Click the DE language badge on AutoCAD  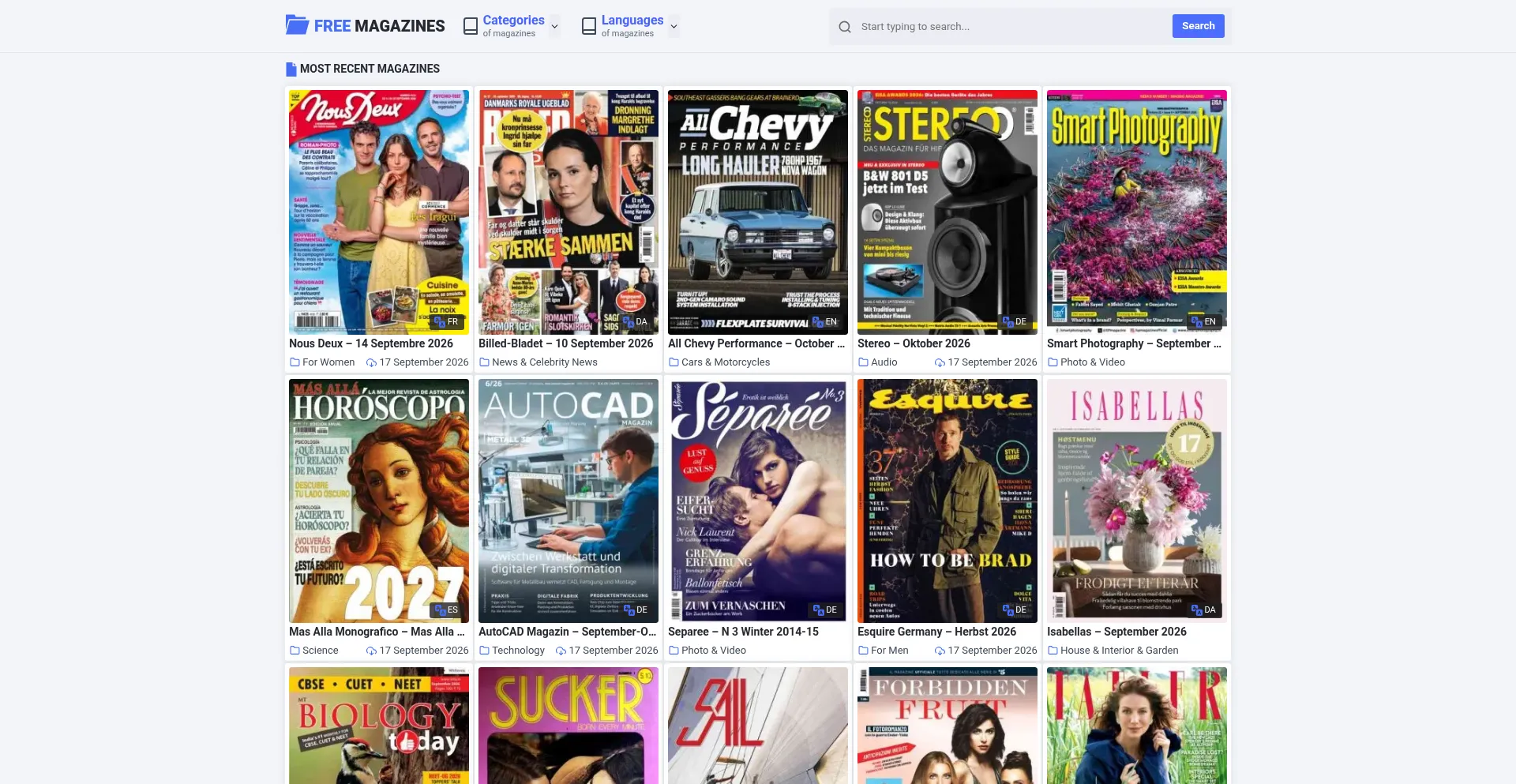click(636, 610)
